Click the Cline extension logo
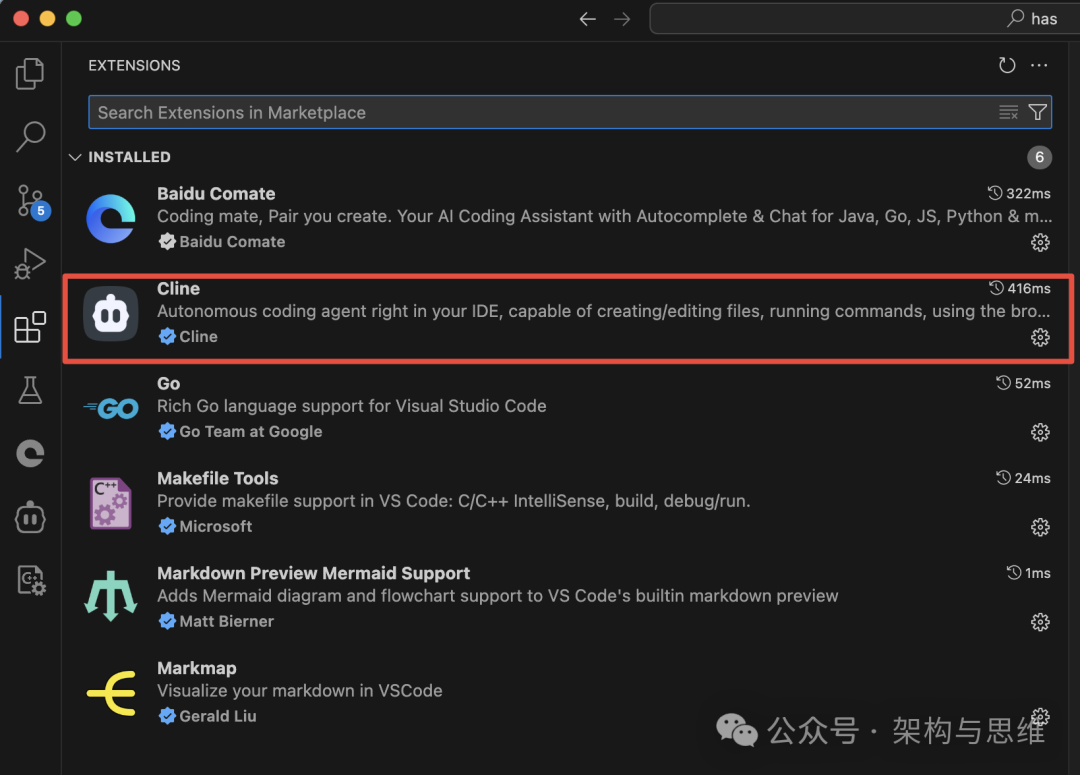 click(x=111, y=314)
